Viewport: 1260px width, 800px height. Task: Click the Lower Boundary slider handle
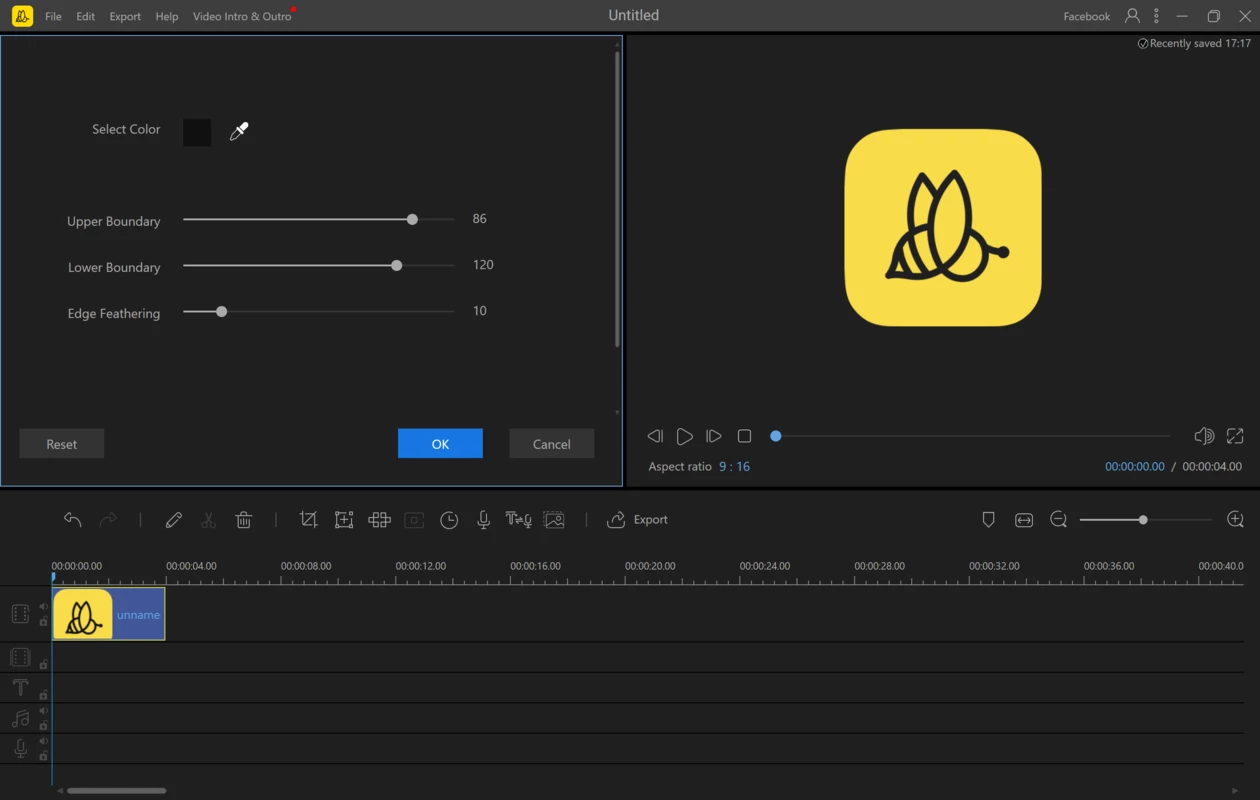click(x=397, y=265)
